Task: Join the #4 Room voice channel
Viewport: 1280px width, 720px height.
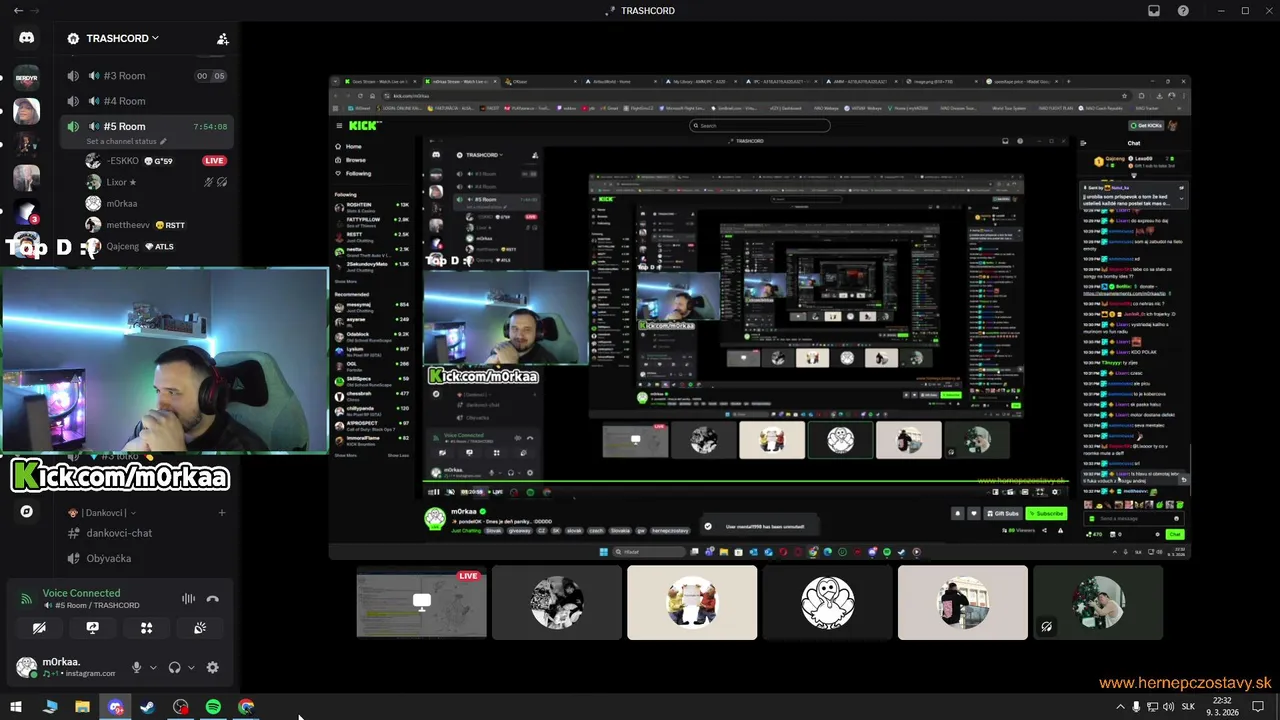Action: (x=146, y=101)
